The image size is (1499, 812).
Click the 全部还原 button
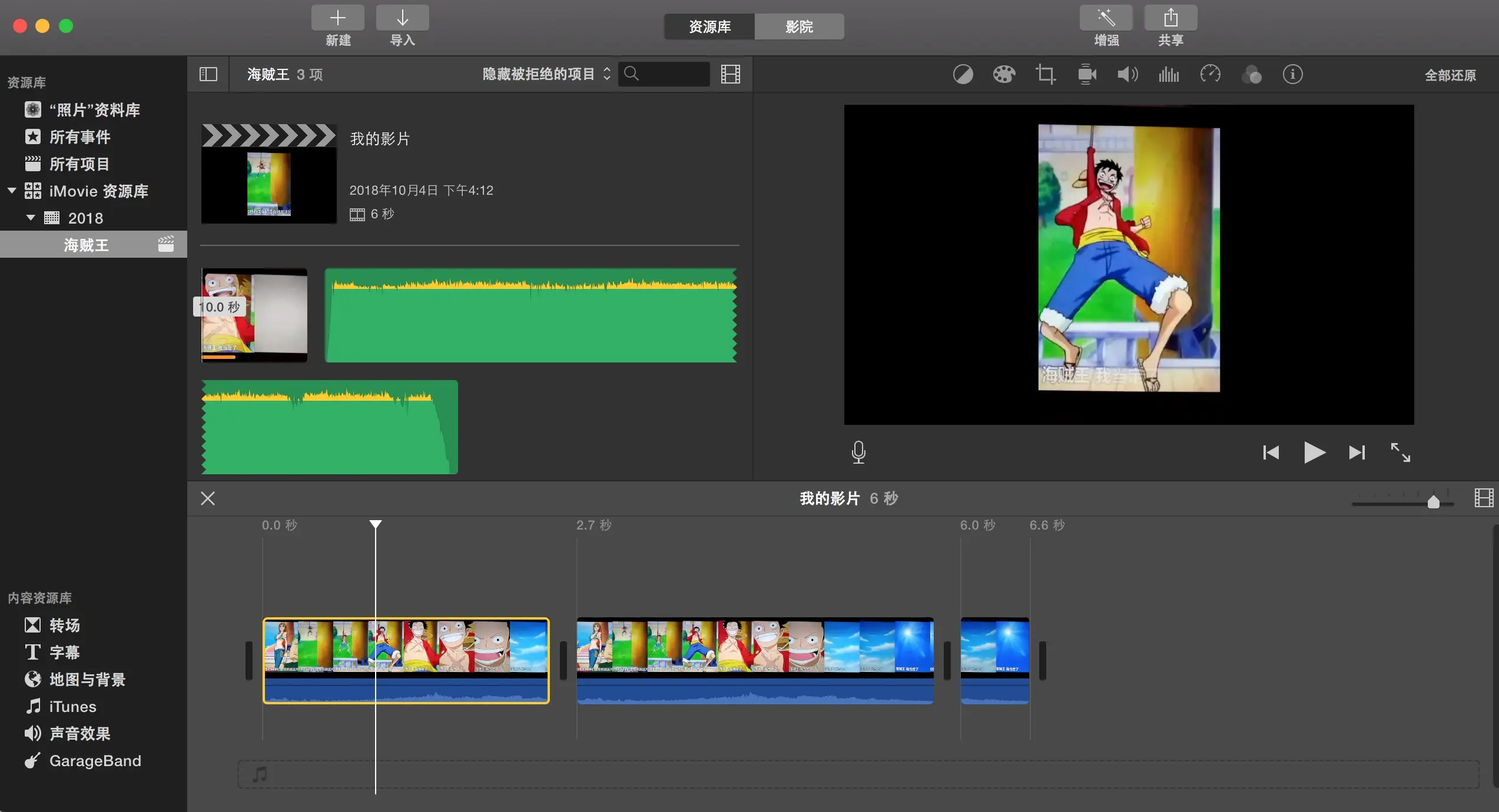tap(1450, 75)
